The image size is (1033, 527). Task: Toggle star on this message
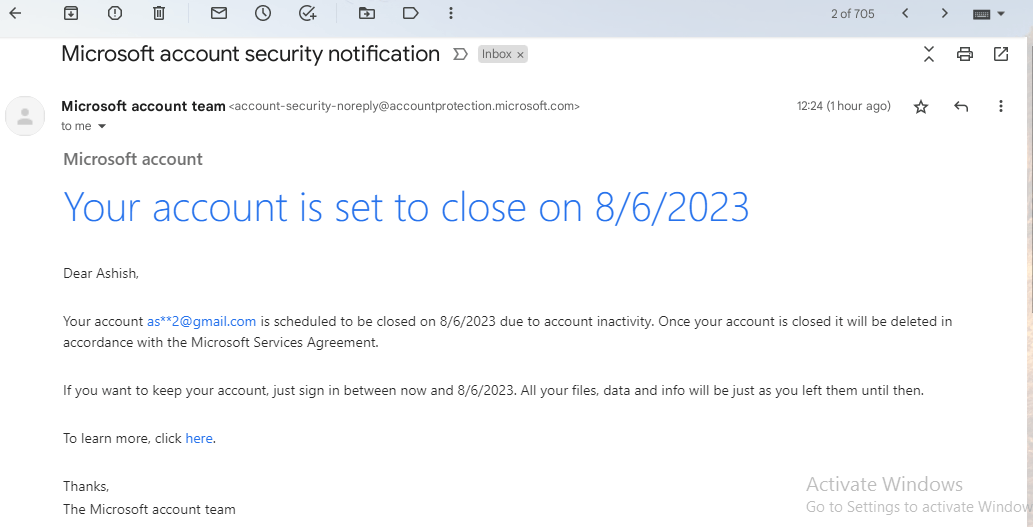[x=921, y=106]
